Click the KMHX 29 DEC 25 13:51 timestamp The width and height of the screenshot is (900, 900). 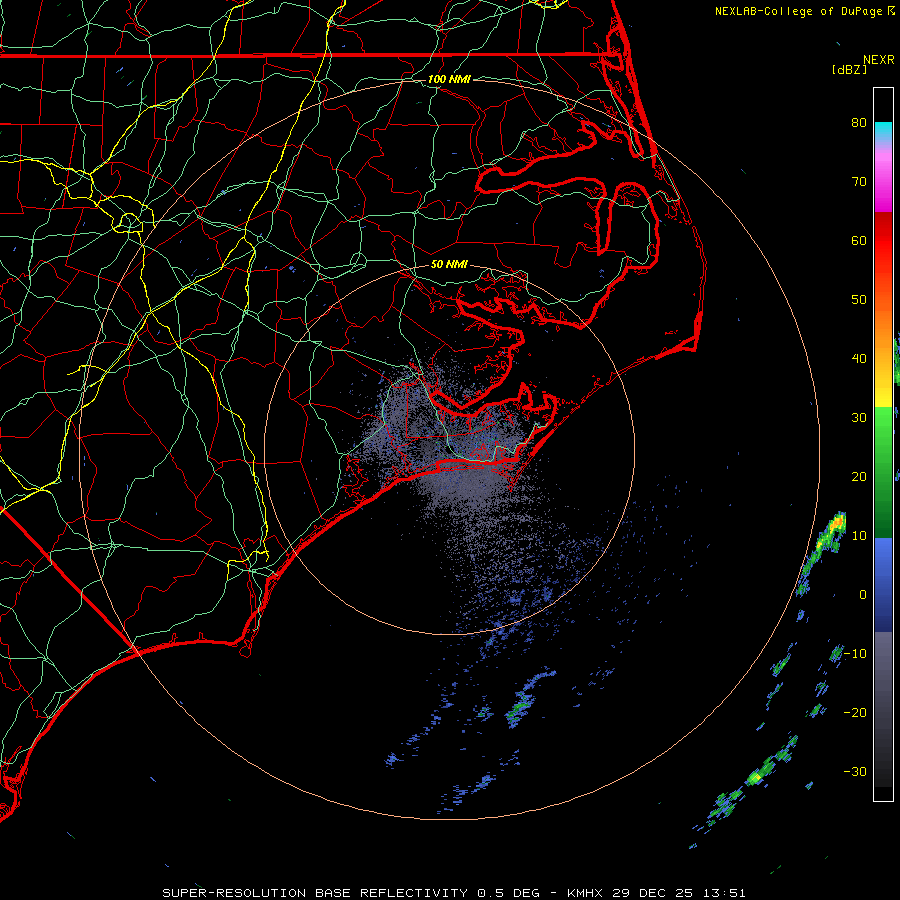click(656, 893)
